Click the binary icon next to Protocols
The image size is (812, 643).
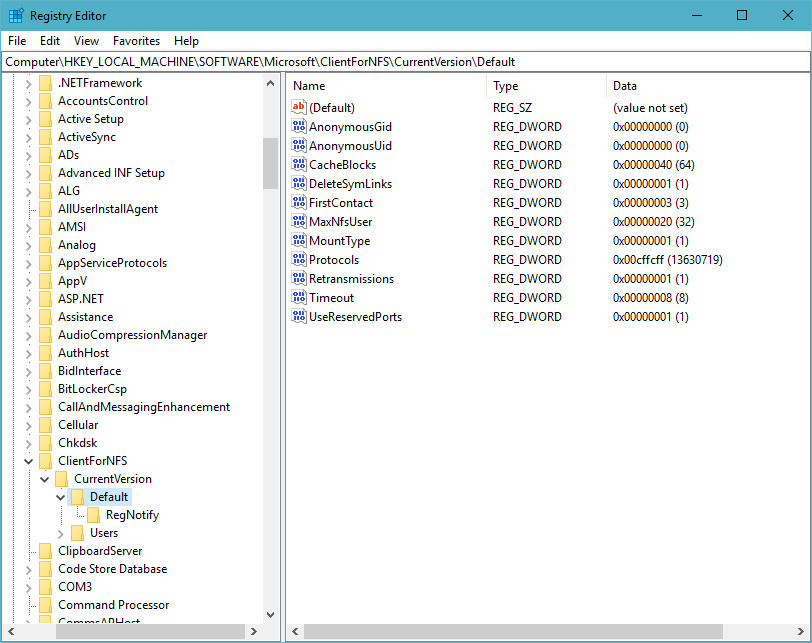pyautogui.click(x=298, y=260)
